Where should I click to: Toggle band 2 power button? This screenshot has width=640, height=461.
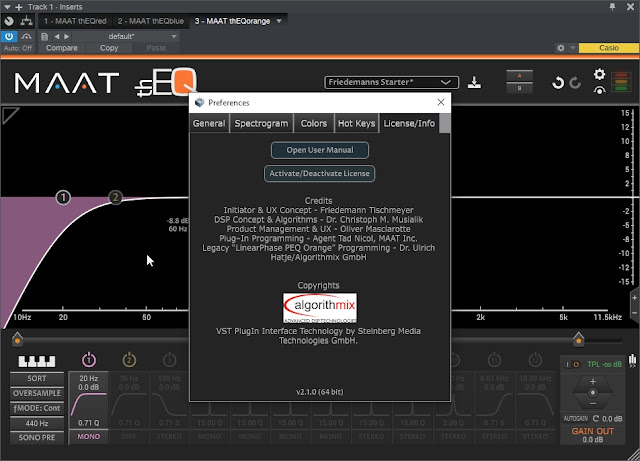[x=129, y=360]
